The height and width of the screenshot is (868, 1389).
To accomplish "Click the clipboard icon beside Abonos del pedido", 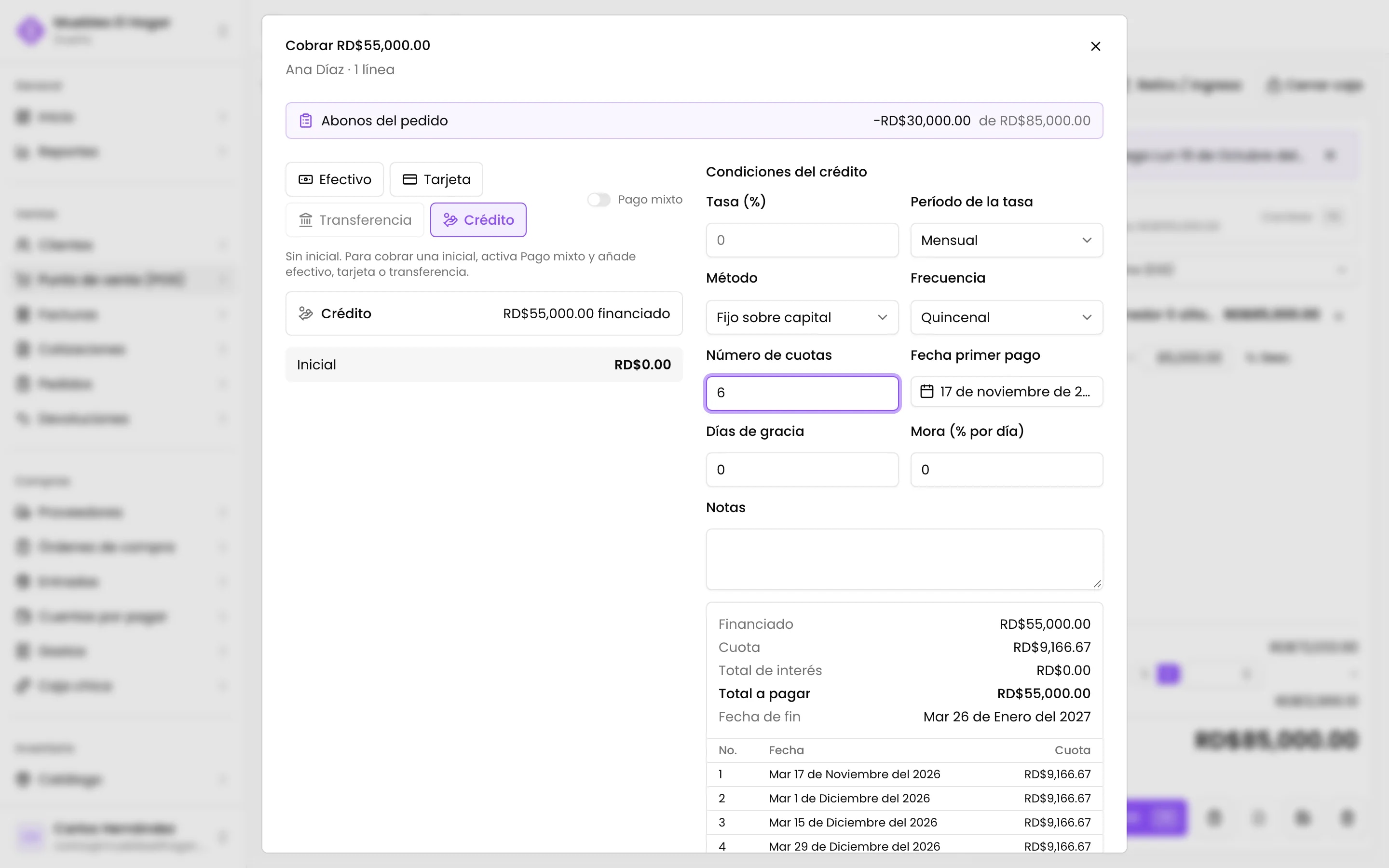I will (305, 121).
